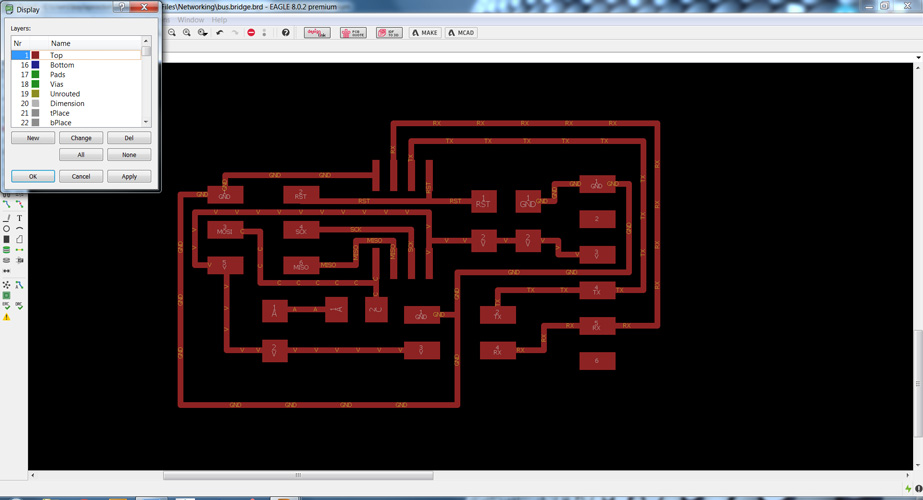923x500 pixels.
Task: Toggle layer number 18 visibility
Action: pyautogui.click(x=25, y=84)
